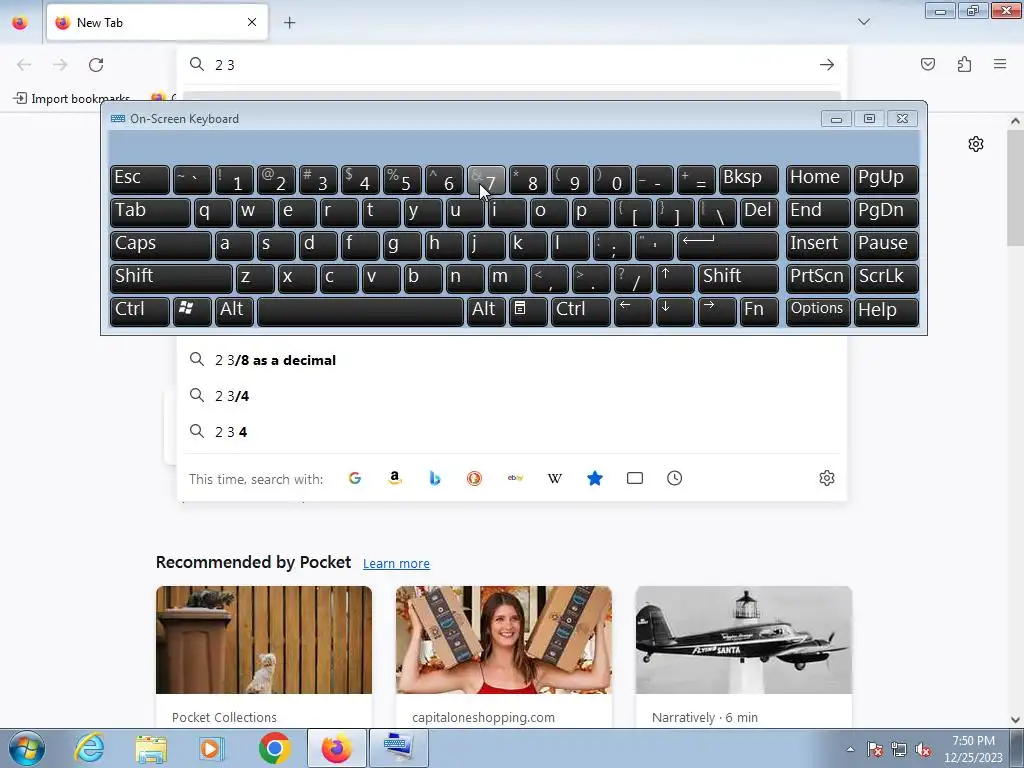
Task: Toggle the Caps lock key
Action: pos(161,245)
